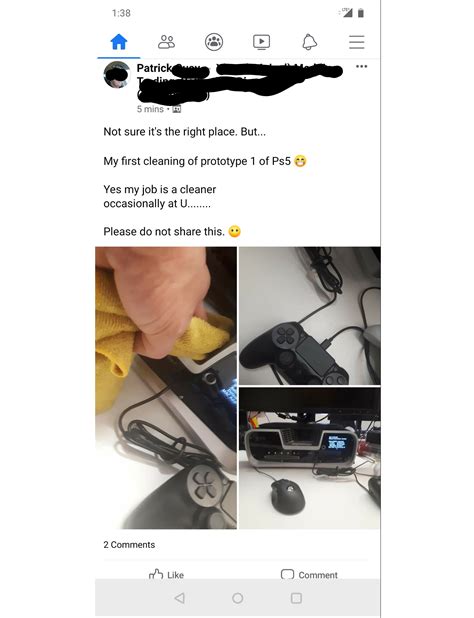This screenshot has height=618, width=474.
Task: Open the Groups tab icon
Action: pos(214,42)
